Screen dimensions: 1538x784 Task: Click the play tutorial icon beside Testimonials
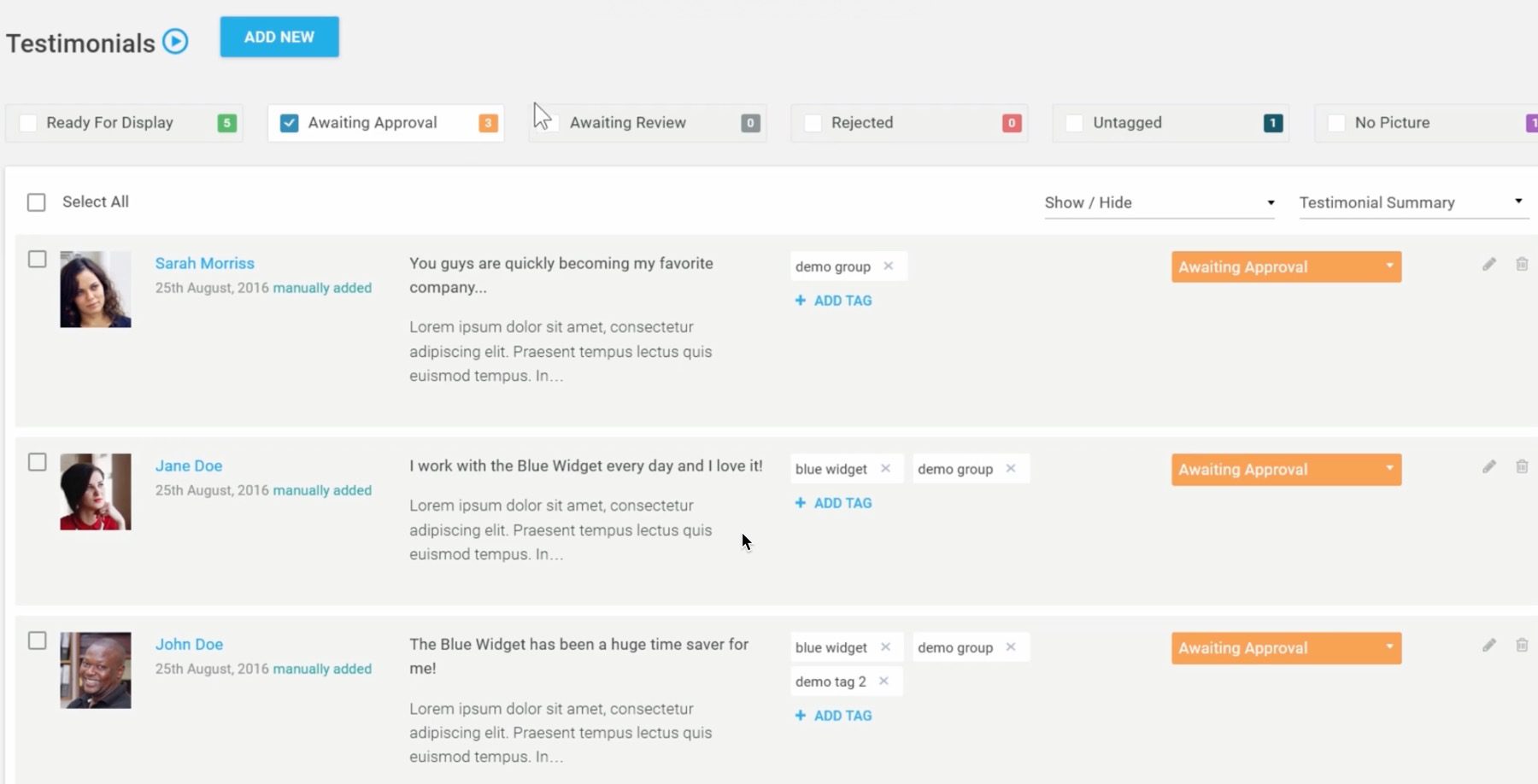click(173, 41)
